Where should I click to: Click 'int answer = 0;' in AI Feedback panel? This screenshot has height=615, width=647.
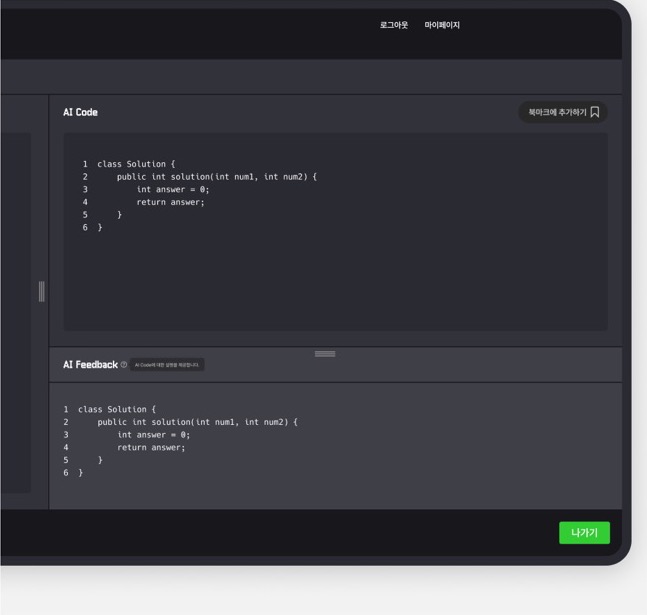153,435
